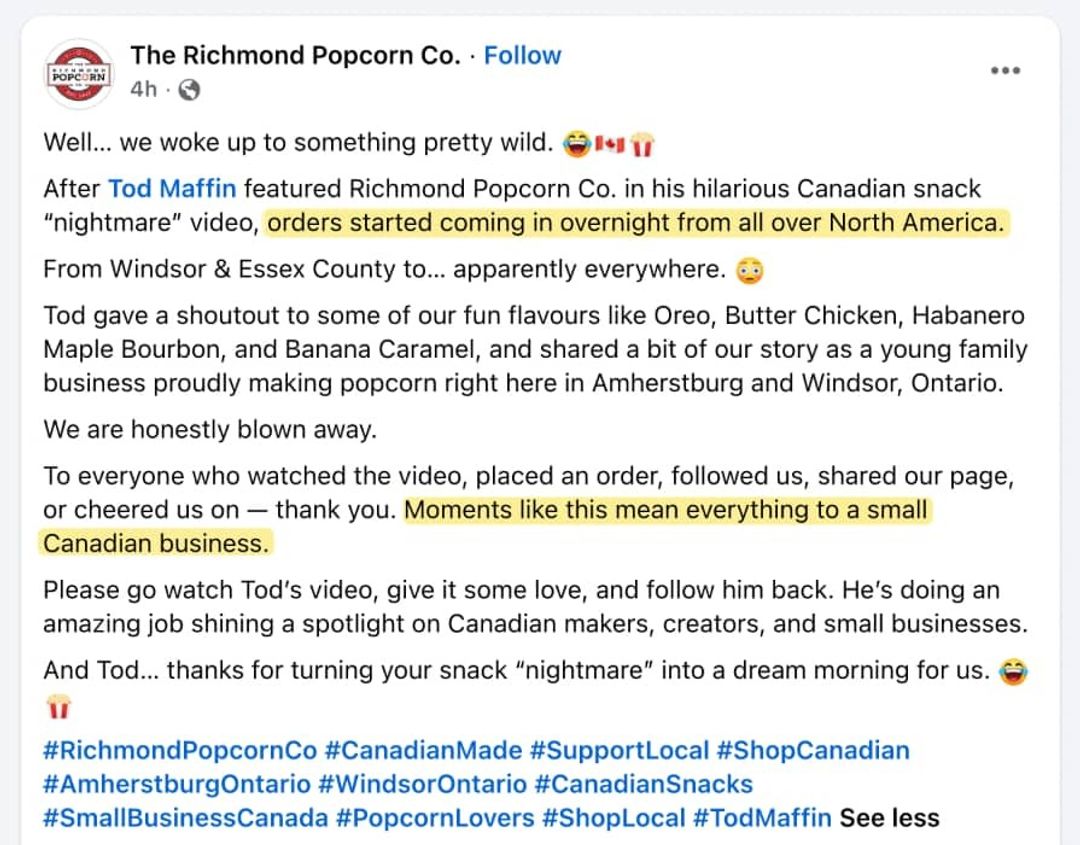The width and height of the screenshot is (1080, 845).
Task: Open the three-dot post options menu
Action: (1005, 70)
